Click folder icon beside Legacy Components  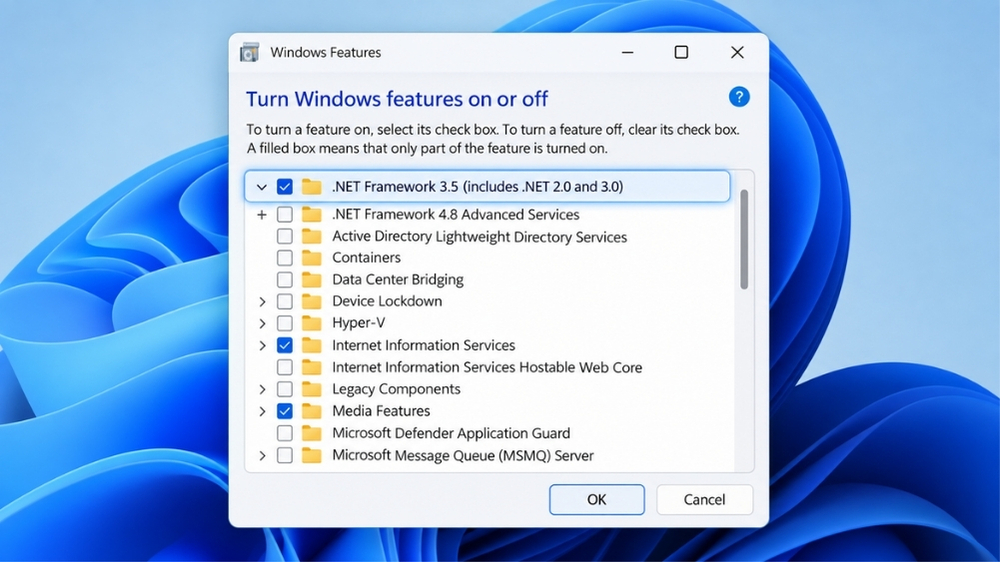pyautogui.click(x=311, y=388)
